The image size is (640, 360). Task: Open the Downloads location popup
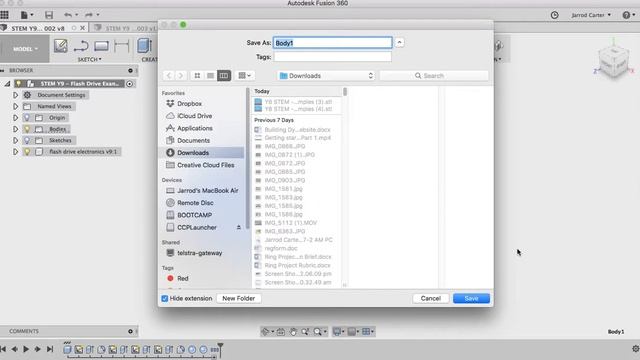(x=326, y=76)
